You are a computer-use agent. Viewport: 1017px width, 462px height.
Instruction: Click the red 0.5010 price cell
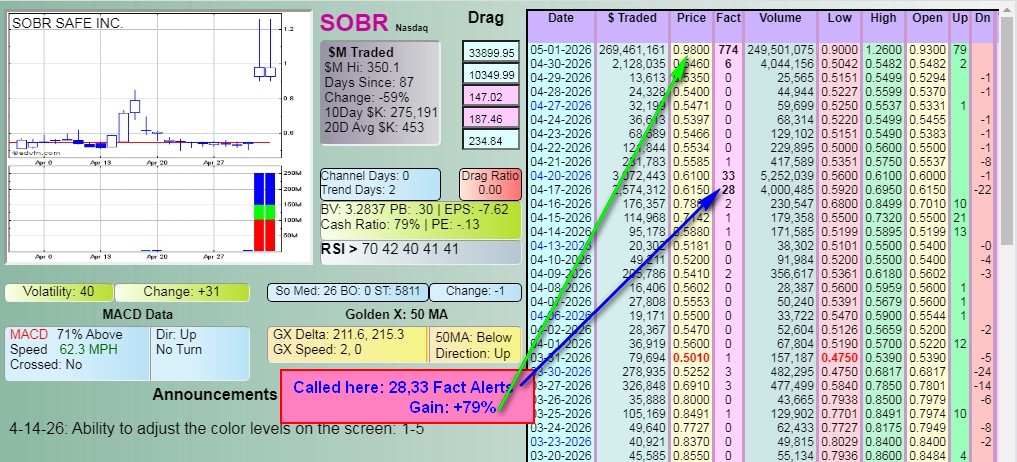pos(691,358)
